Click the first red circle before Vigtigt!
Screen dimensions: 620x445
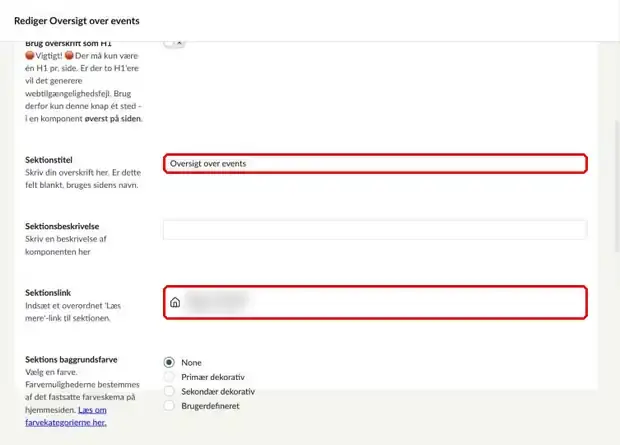click(30, 55)
